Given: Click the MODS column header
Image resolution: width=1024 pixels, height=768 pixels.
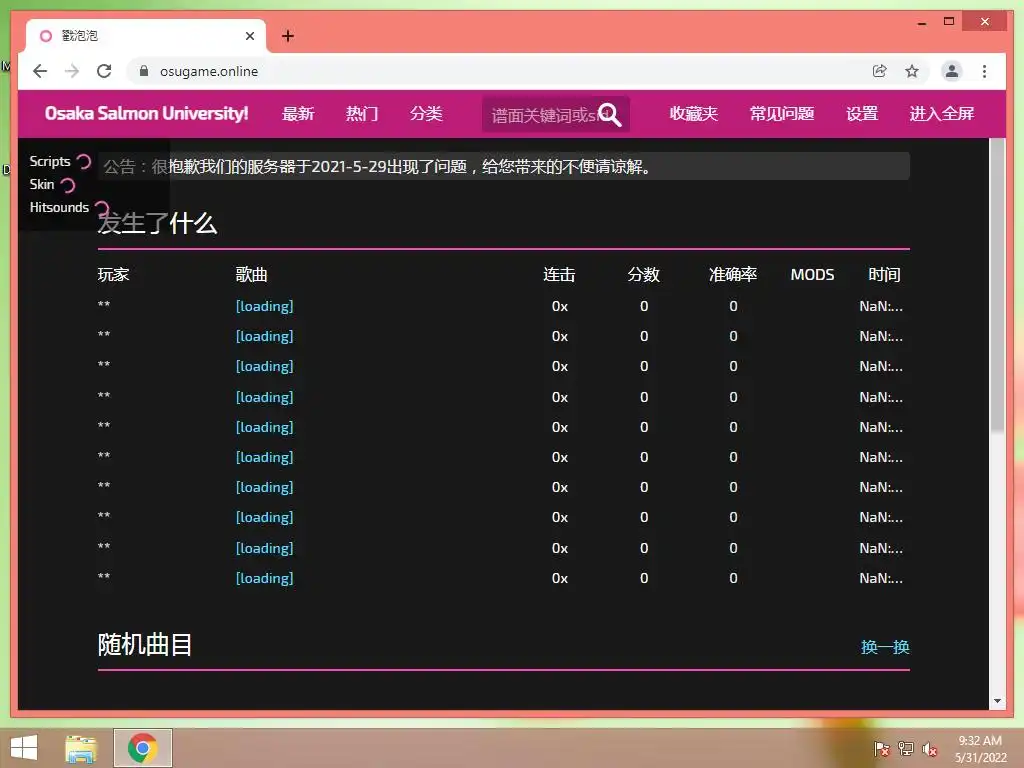Looking at the screenshot, I should 812,274.
